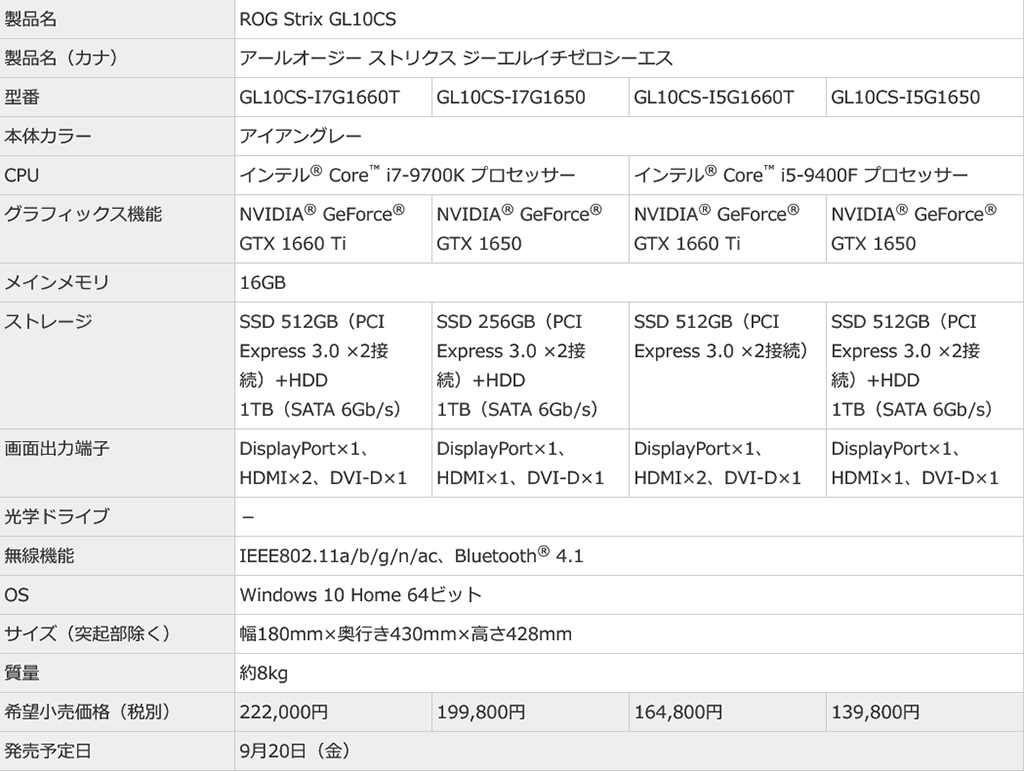Click the 約8kg weight value
This screenshot has height=772, width=1024.
point(264,673)
